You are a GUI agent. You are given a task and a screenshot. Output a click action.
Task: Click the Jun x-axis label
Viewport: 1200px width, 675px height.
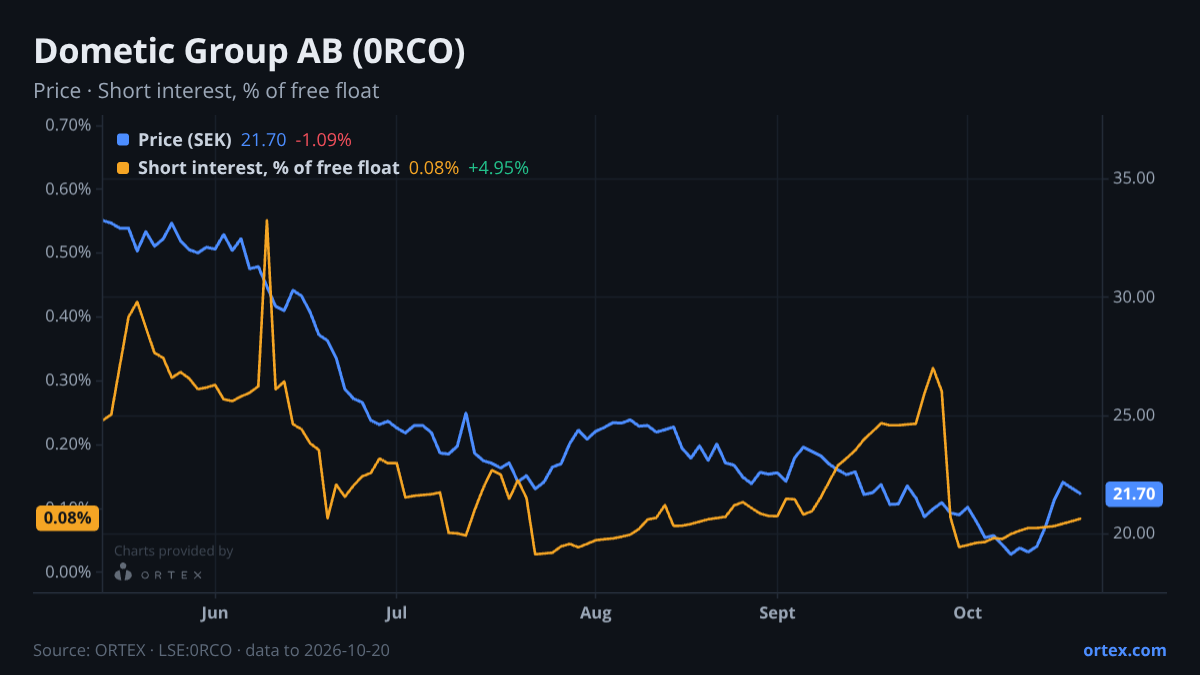pos(215,612)
